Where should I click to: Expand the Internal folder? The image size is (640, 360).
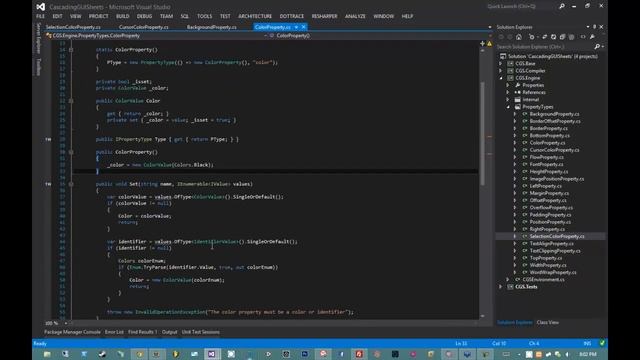508,100
